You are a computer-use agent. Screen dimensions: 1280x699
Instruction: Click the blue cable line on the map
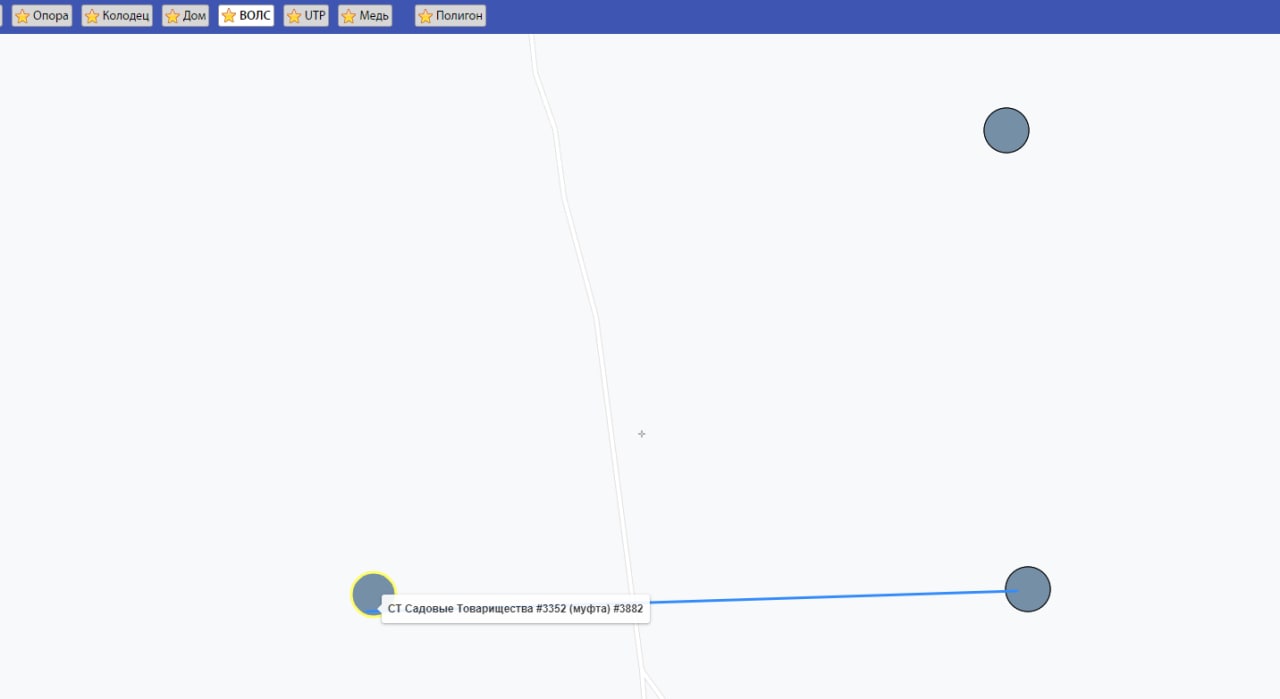[x=830, y=597]
